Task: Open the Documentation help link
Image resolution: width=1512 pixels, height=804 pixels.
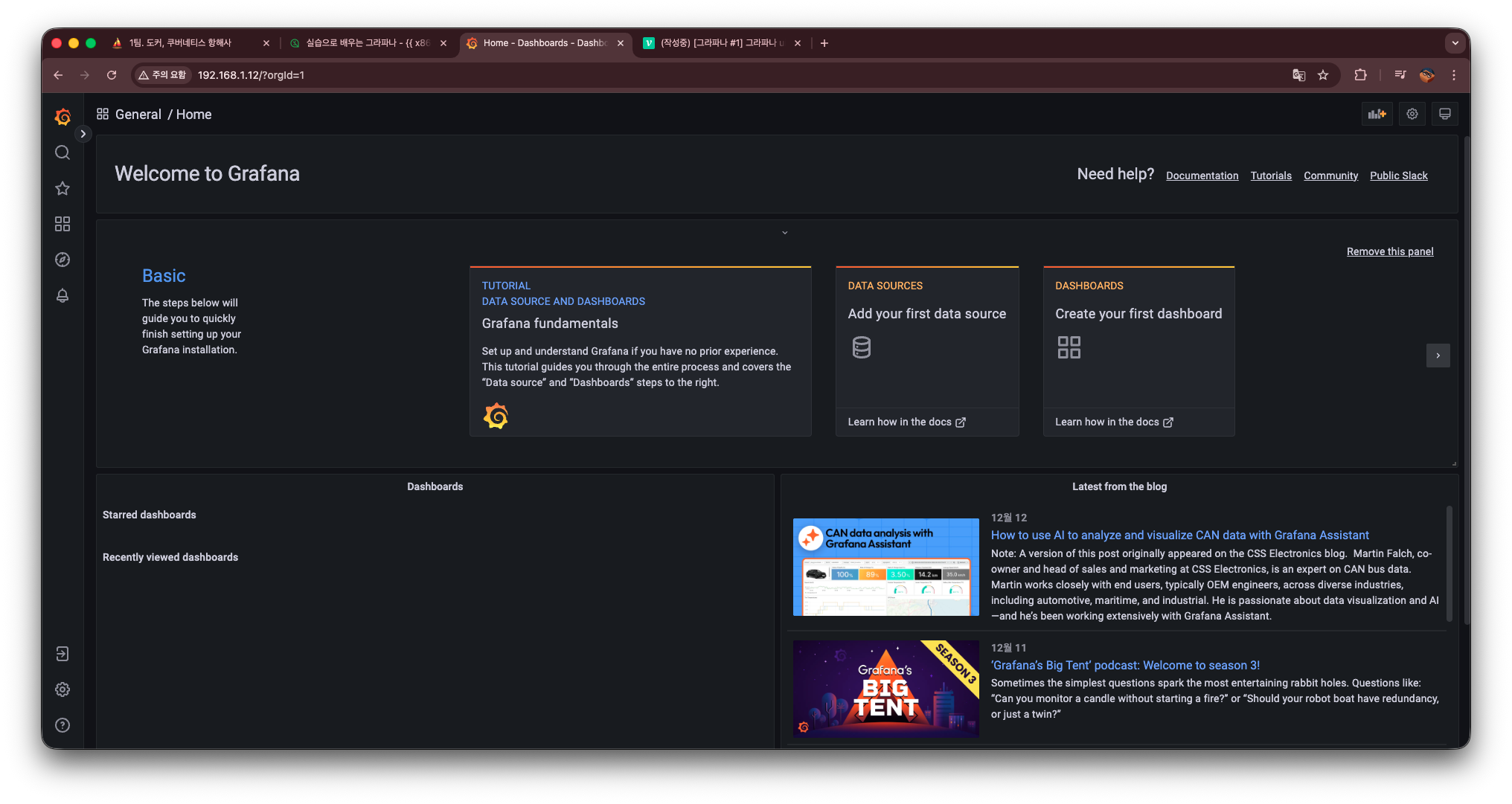Action: coord(1202,176)
